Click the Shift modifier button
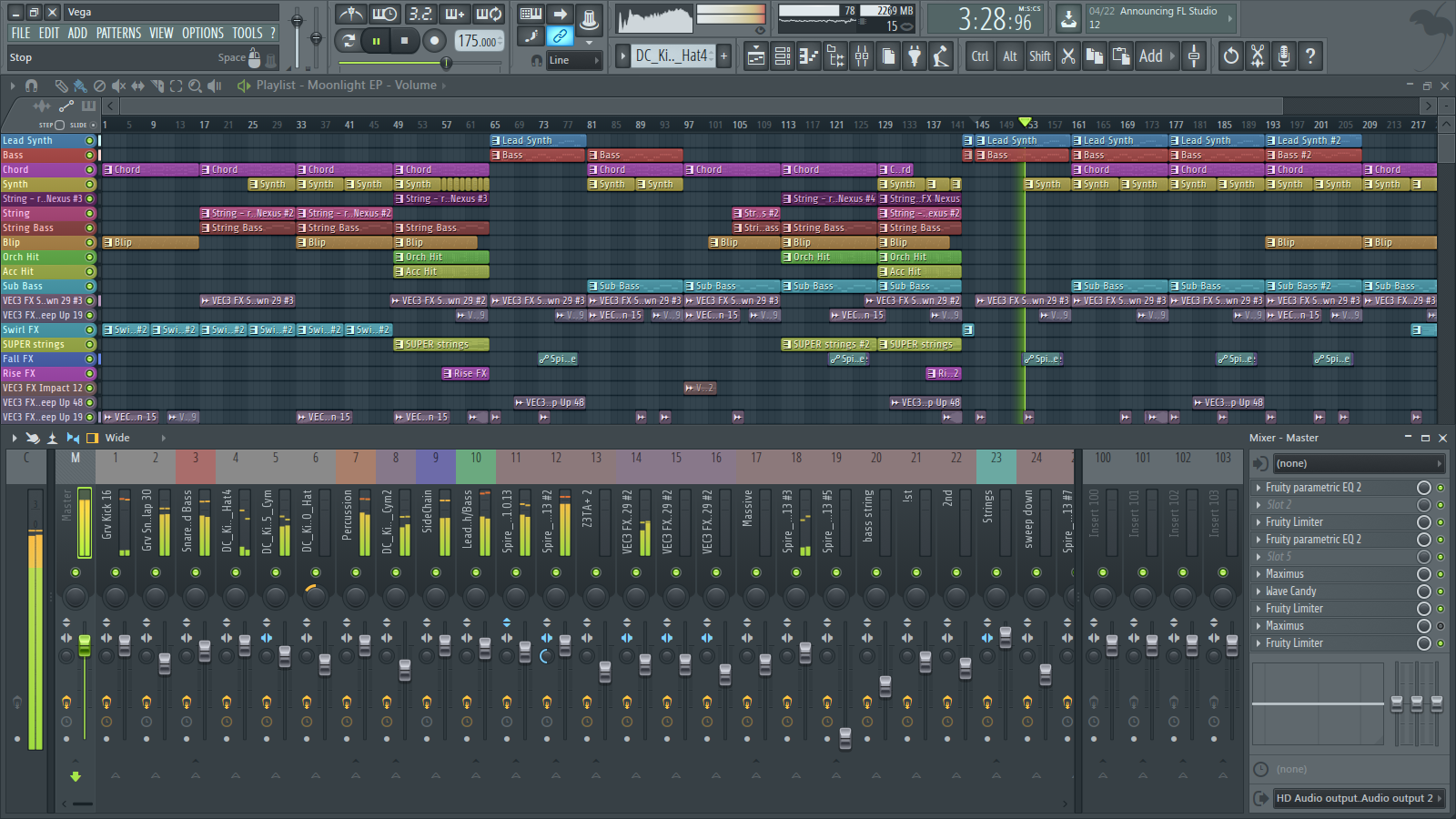The image size is (1456, 819). click(1040, 56)
